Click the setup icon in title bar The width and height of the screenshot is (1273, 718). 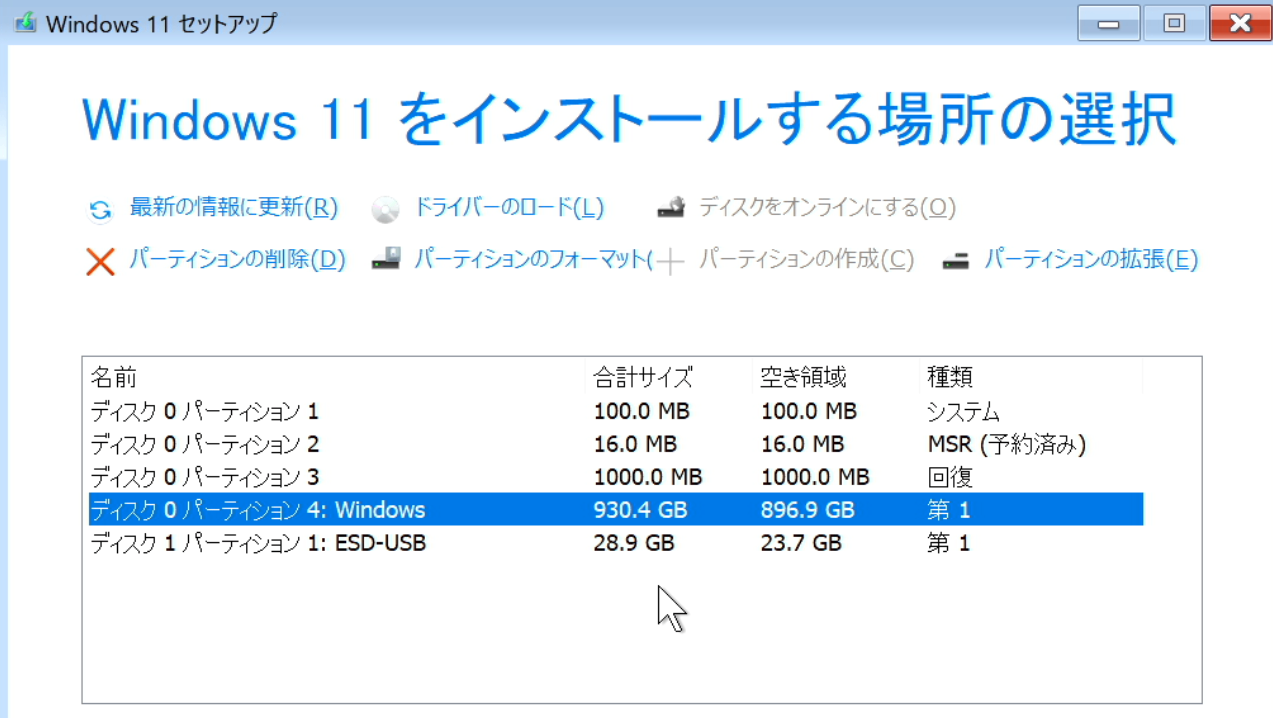[x=25, y=22]
